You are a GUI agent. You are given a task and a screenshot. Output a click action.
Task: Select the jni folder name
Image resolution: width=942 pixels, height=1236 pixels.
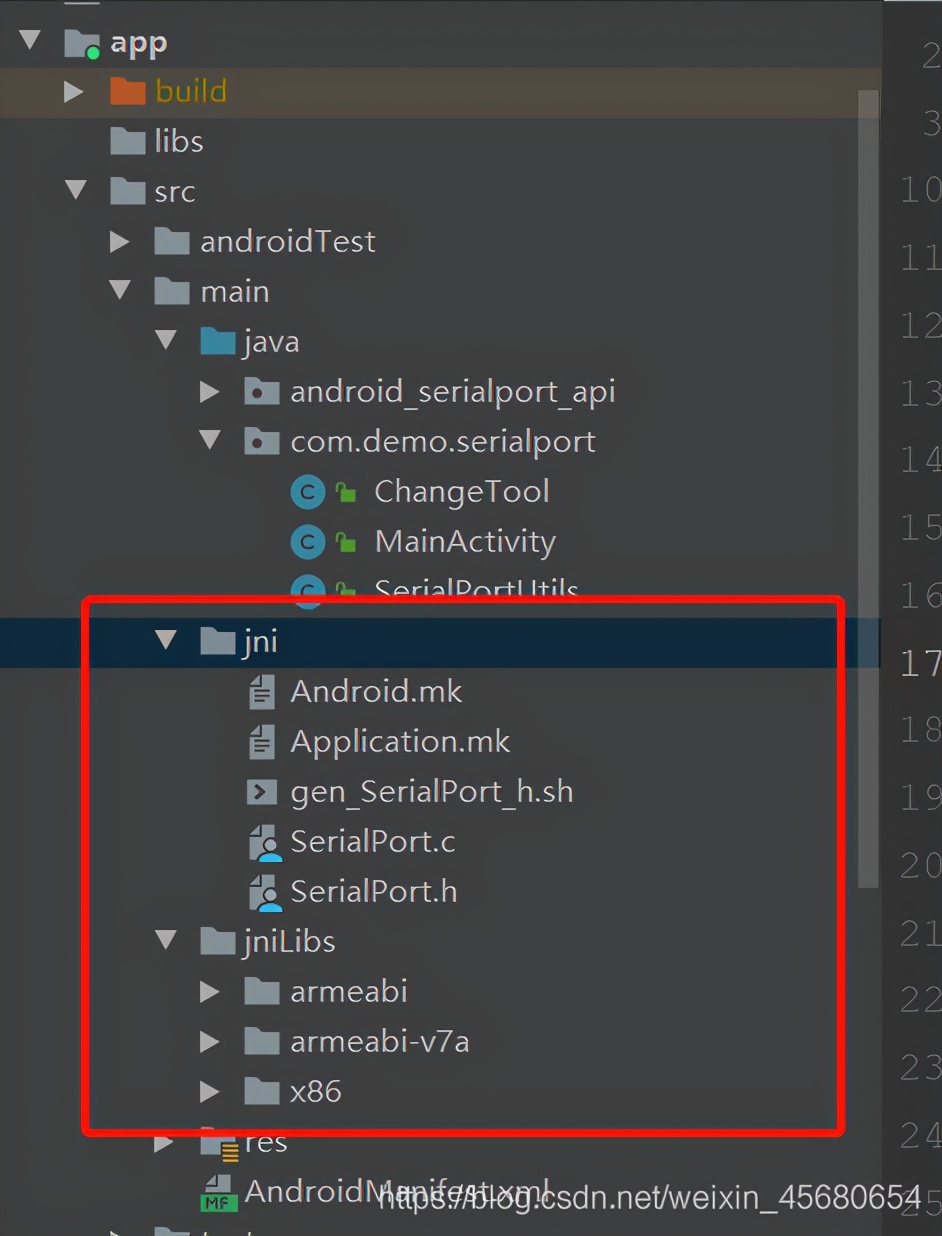(260, 642)
